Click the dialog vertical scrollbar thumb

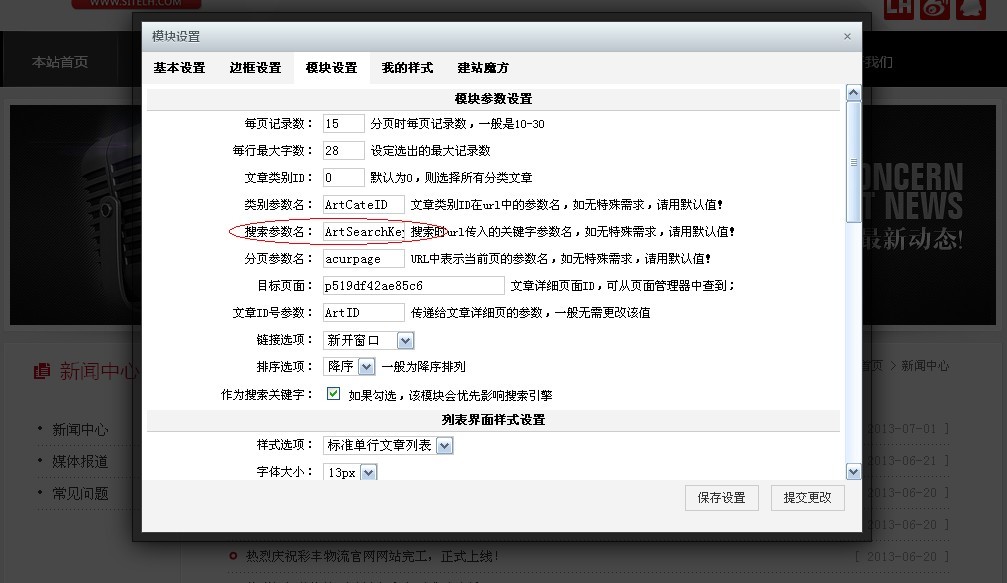(853, 162)
